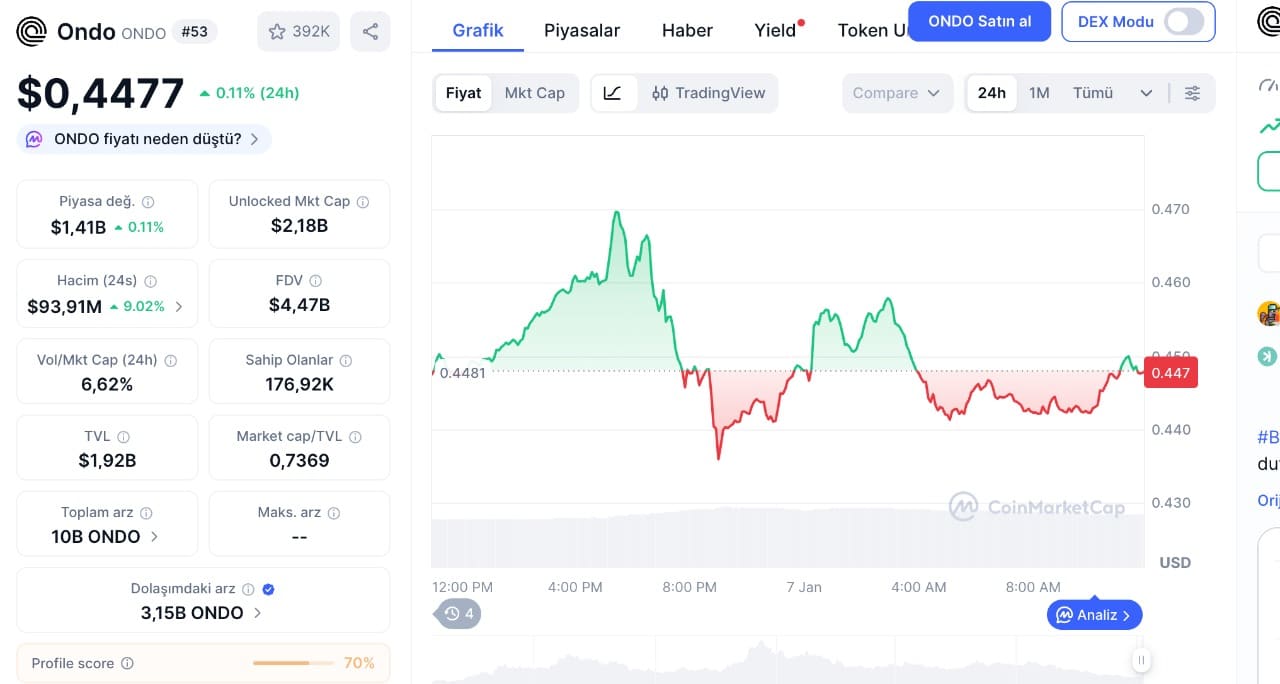Open the chart settings sliders icon
The width and height of the screenshot is (1280, 684).
1192,92
